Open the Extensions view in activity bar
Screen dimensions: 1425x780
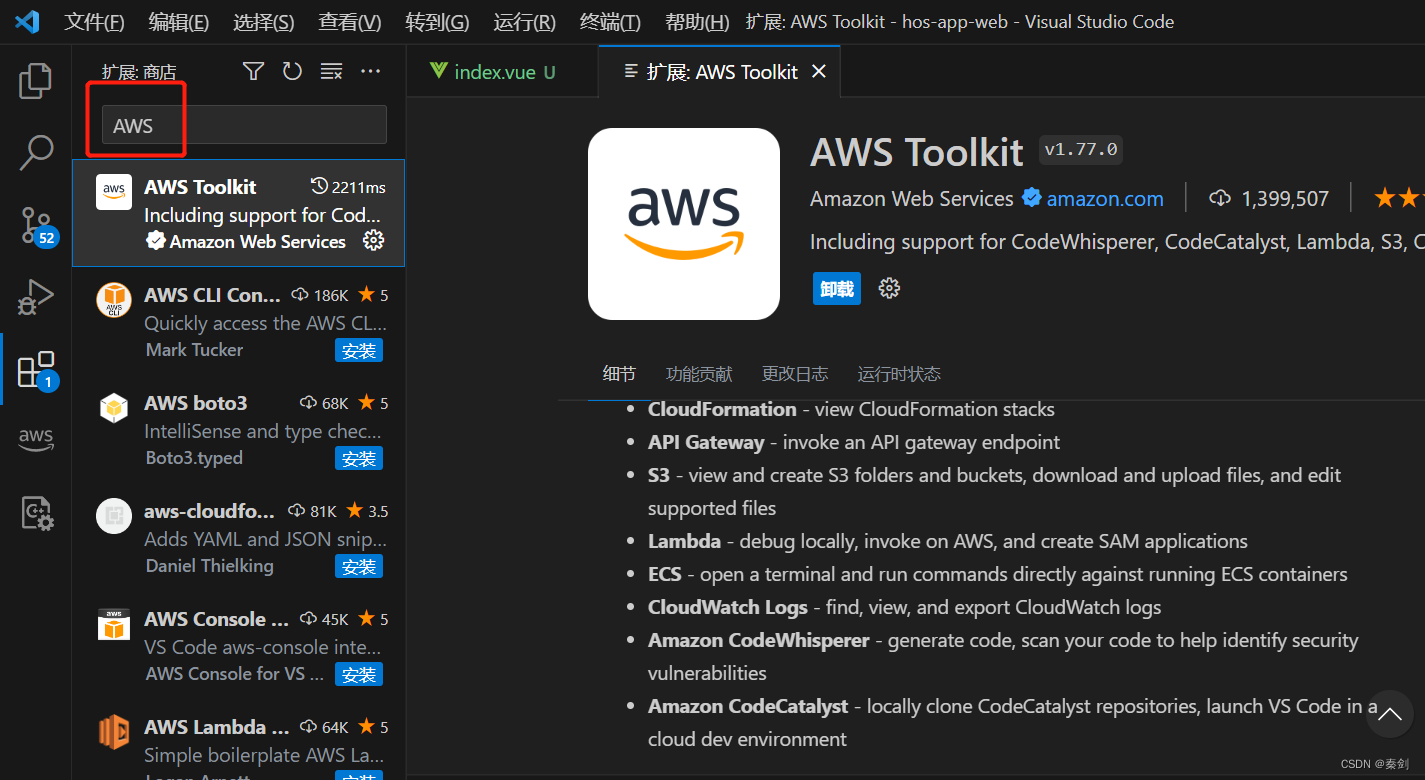click(37, 369)
